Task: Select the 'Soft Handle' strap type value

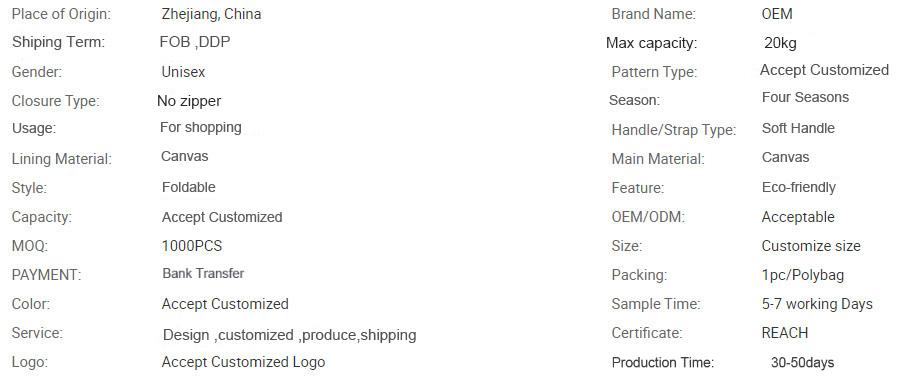Action: click(798, 128)
